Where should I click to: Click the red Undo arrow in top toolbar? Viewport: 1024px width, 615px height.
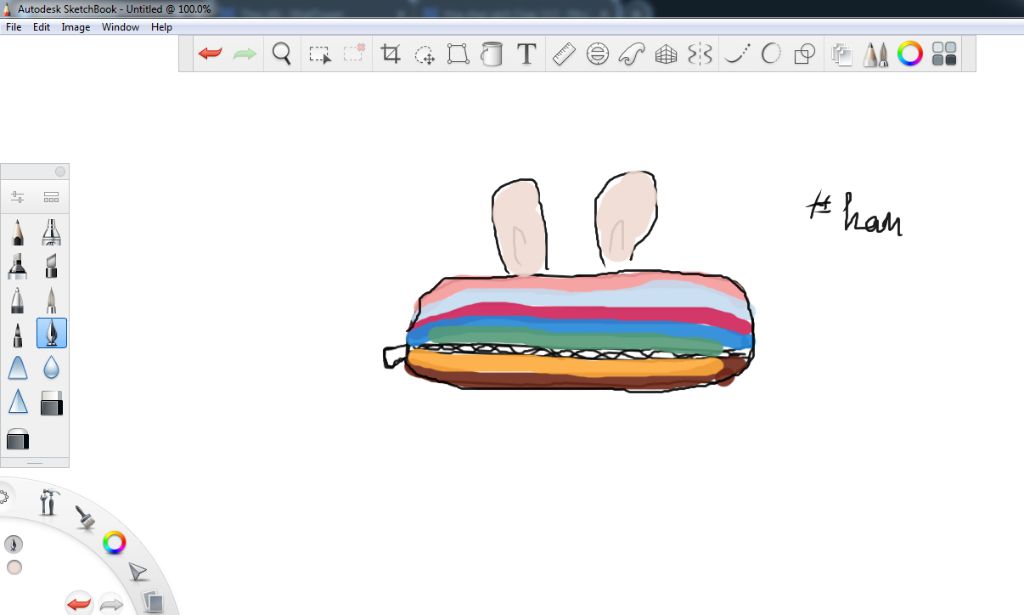tap(210, 54)
